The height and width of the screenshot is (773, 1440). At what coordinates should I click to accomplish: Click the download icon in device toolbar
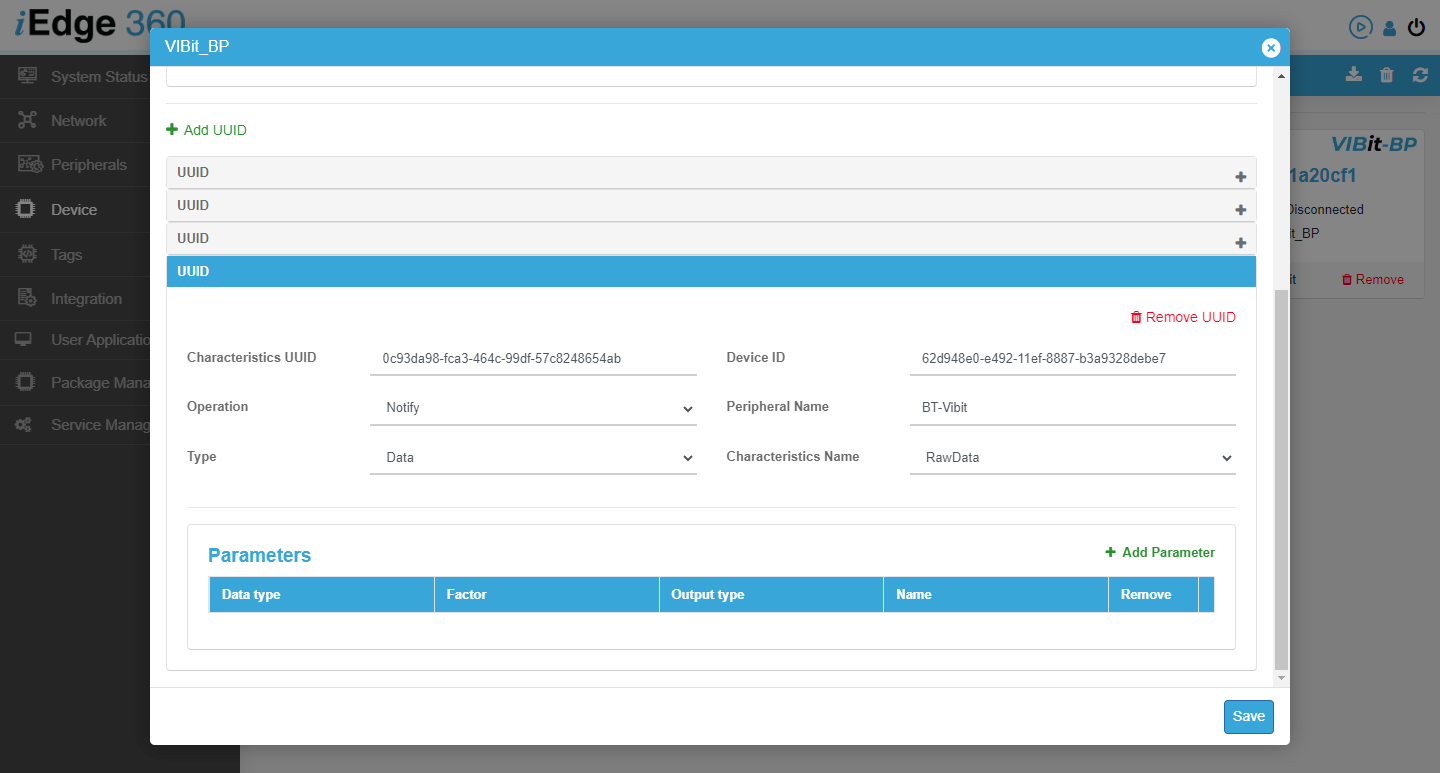tap(1353, 75)
